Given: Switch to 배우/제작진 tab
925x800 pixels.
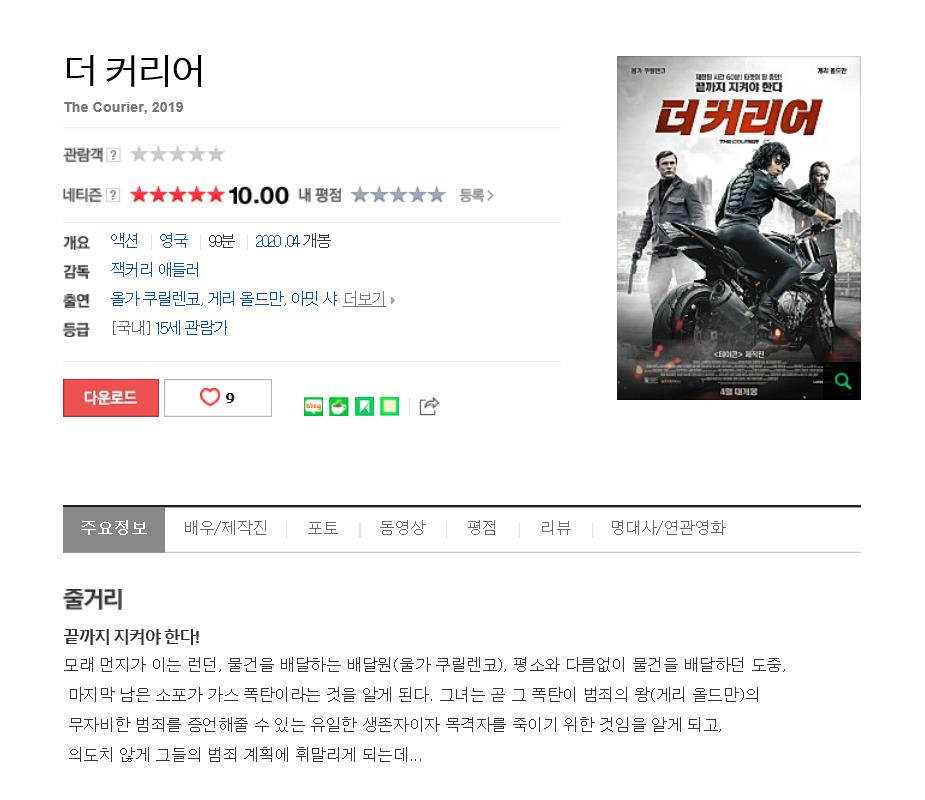Looking at the screenshot, I should [x=225, y=527].
